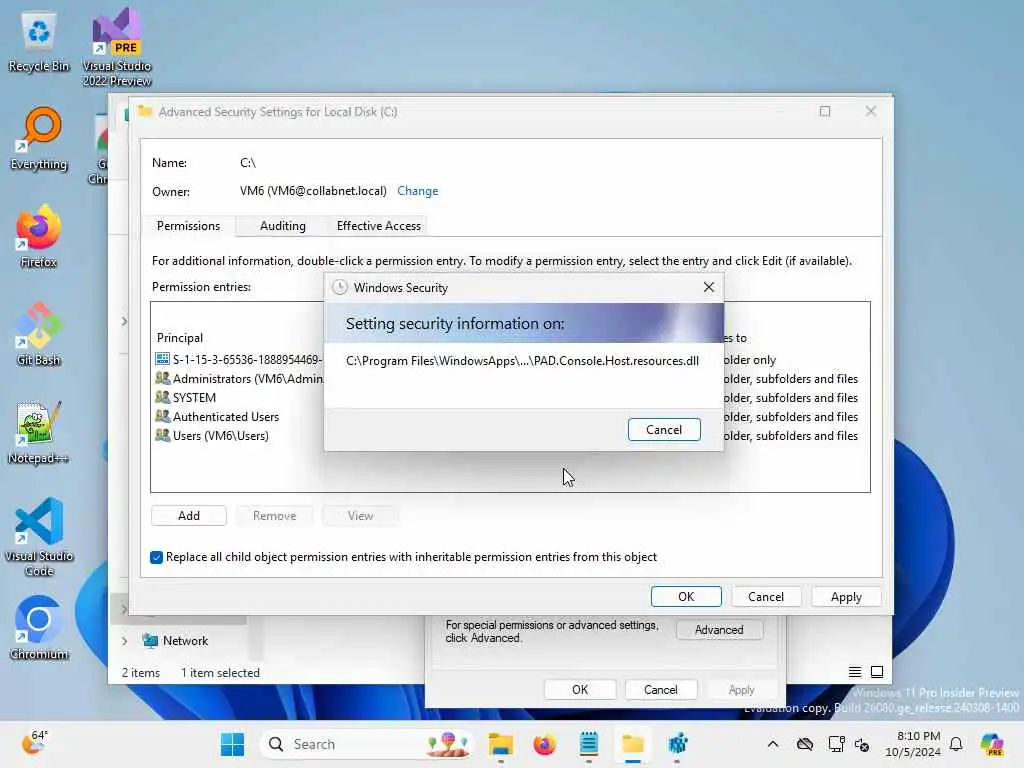Cancel the Windows Security operation
This screenshot has height=768, width=1024.
[x=664, y=430]
